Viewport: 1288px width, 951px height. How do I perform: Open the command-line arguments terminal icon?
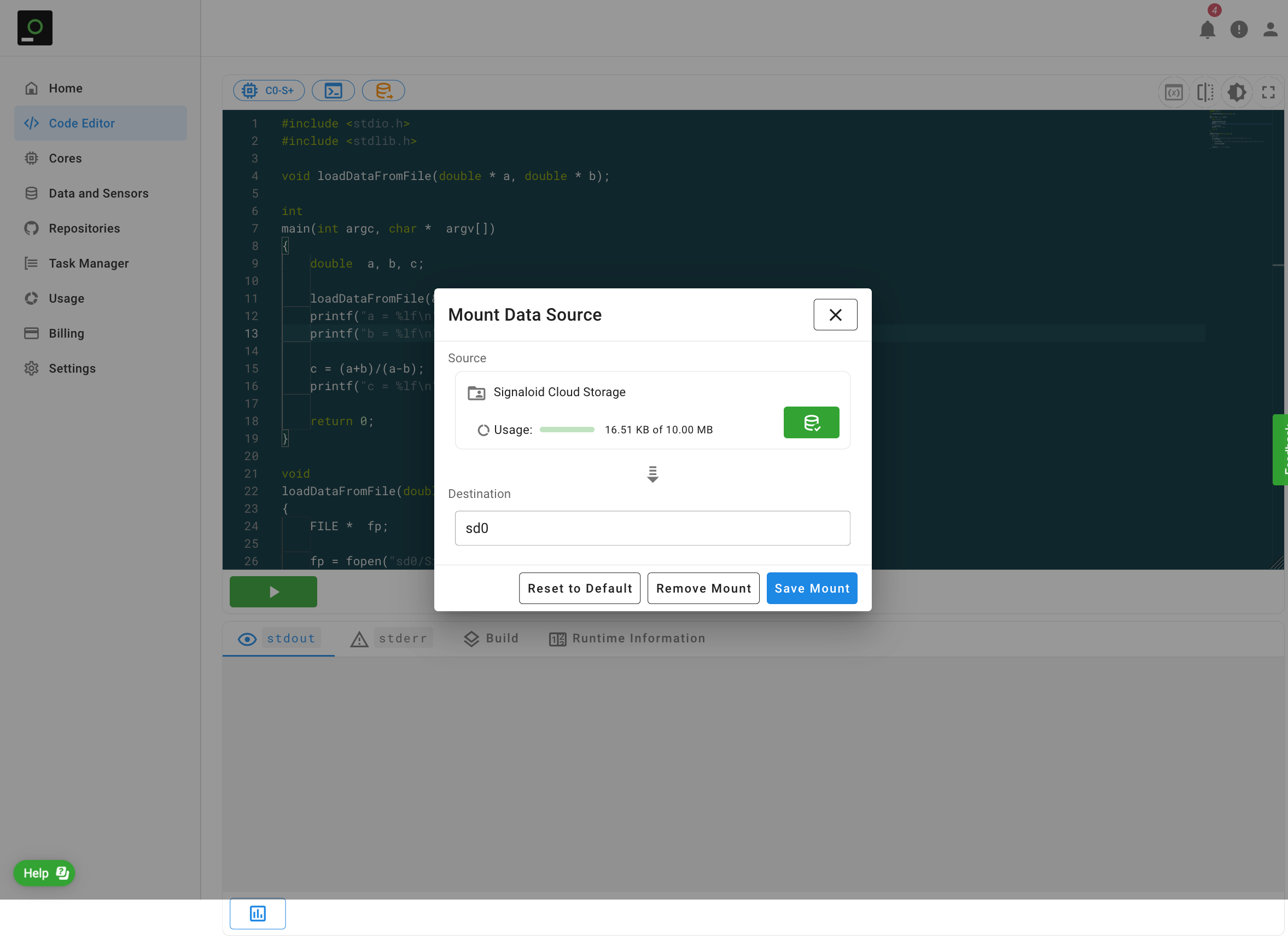[333, 90]
